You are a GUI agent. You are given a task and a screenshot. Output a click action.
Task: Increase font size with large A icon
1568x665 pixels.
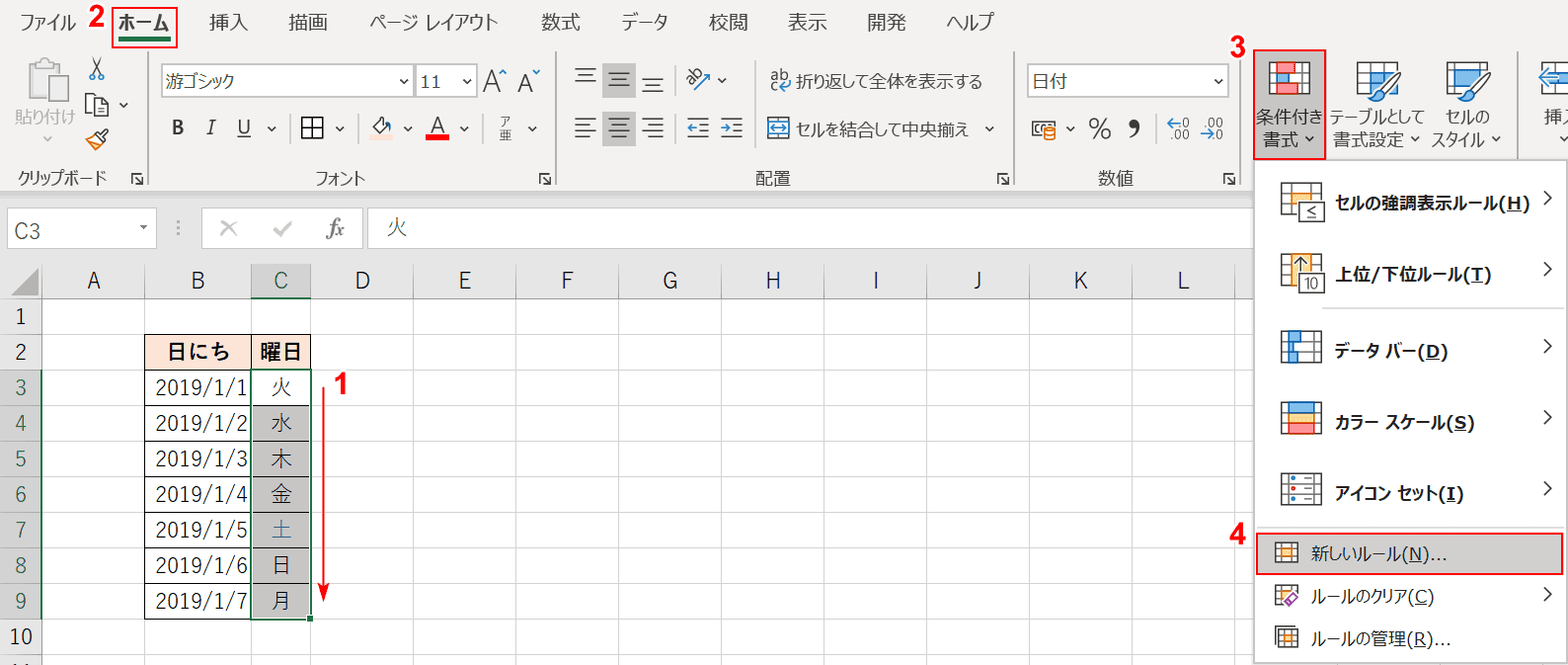point(495,81)
